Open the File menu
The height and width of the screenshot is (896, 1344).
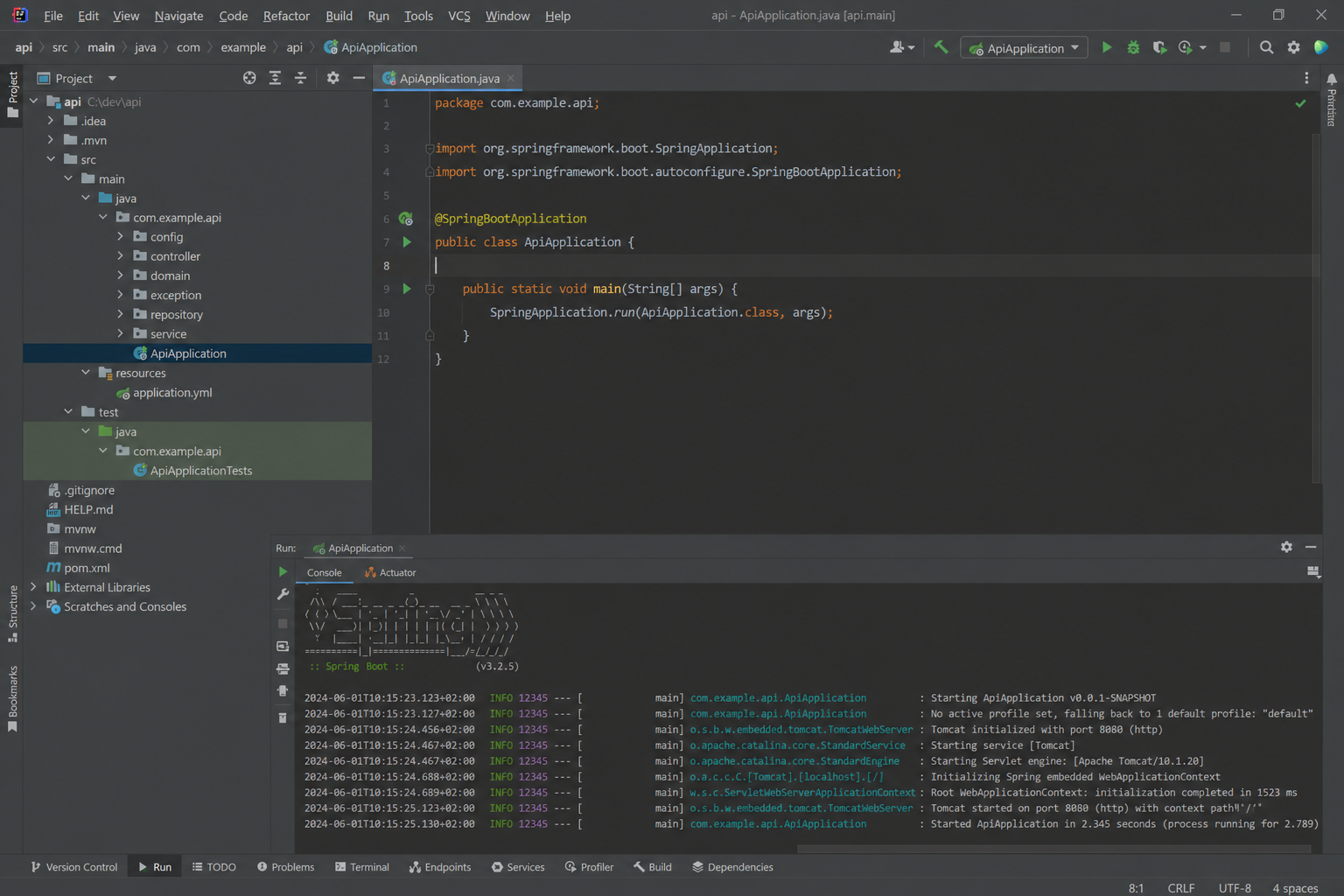pos(53,16)
